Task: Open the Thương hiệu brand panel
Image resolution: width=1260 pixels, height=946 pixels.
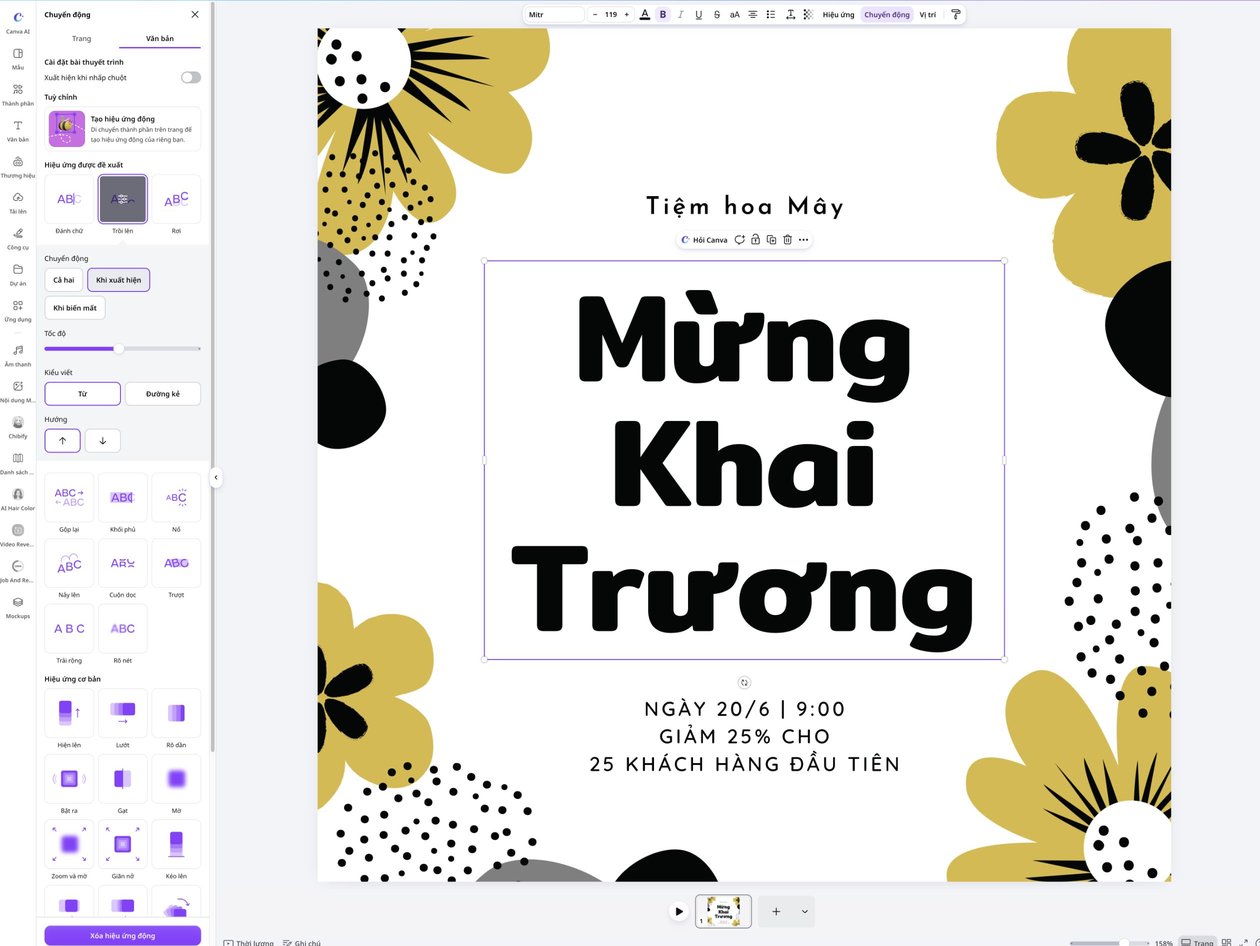Action: [18, 167]
